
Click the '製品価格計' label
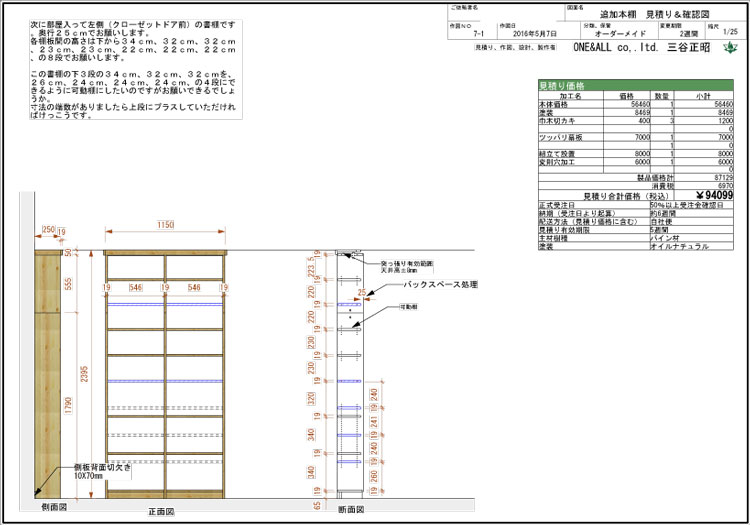[655, 178]
